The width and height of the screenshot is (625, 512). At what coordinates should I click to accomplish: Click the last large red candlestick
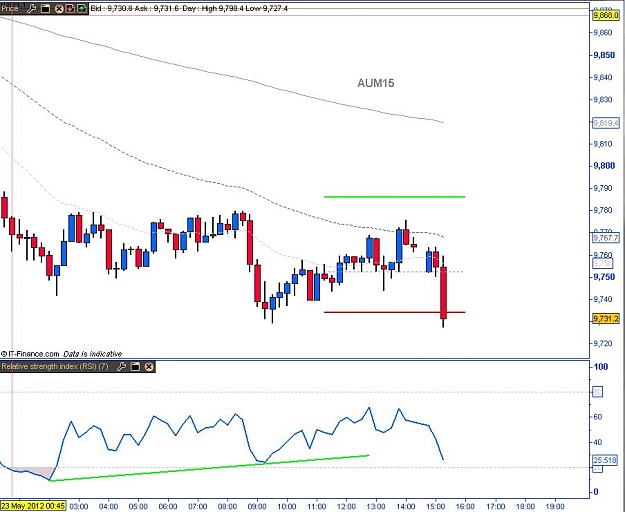pos(443,293)
